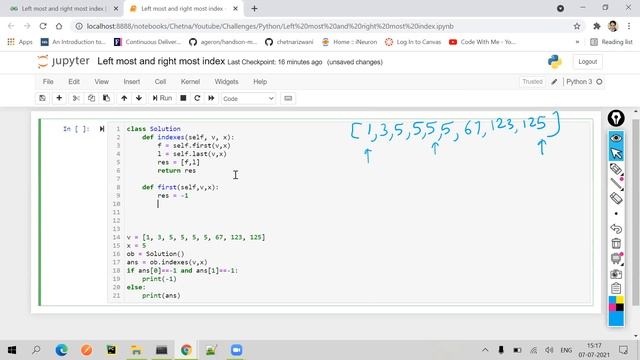Go to browser home page
The height and width of the screenshot is (360, 640).
pos(59,26)
